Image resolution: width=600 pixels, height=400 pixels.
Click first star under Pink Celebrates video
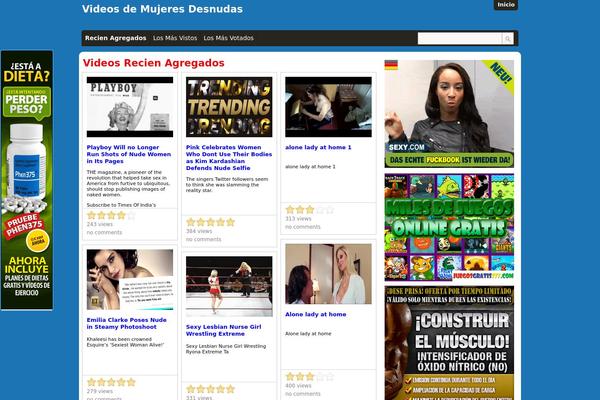pyautogui.click(x=191, y=222)
